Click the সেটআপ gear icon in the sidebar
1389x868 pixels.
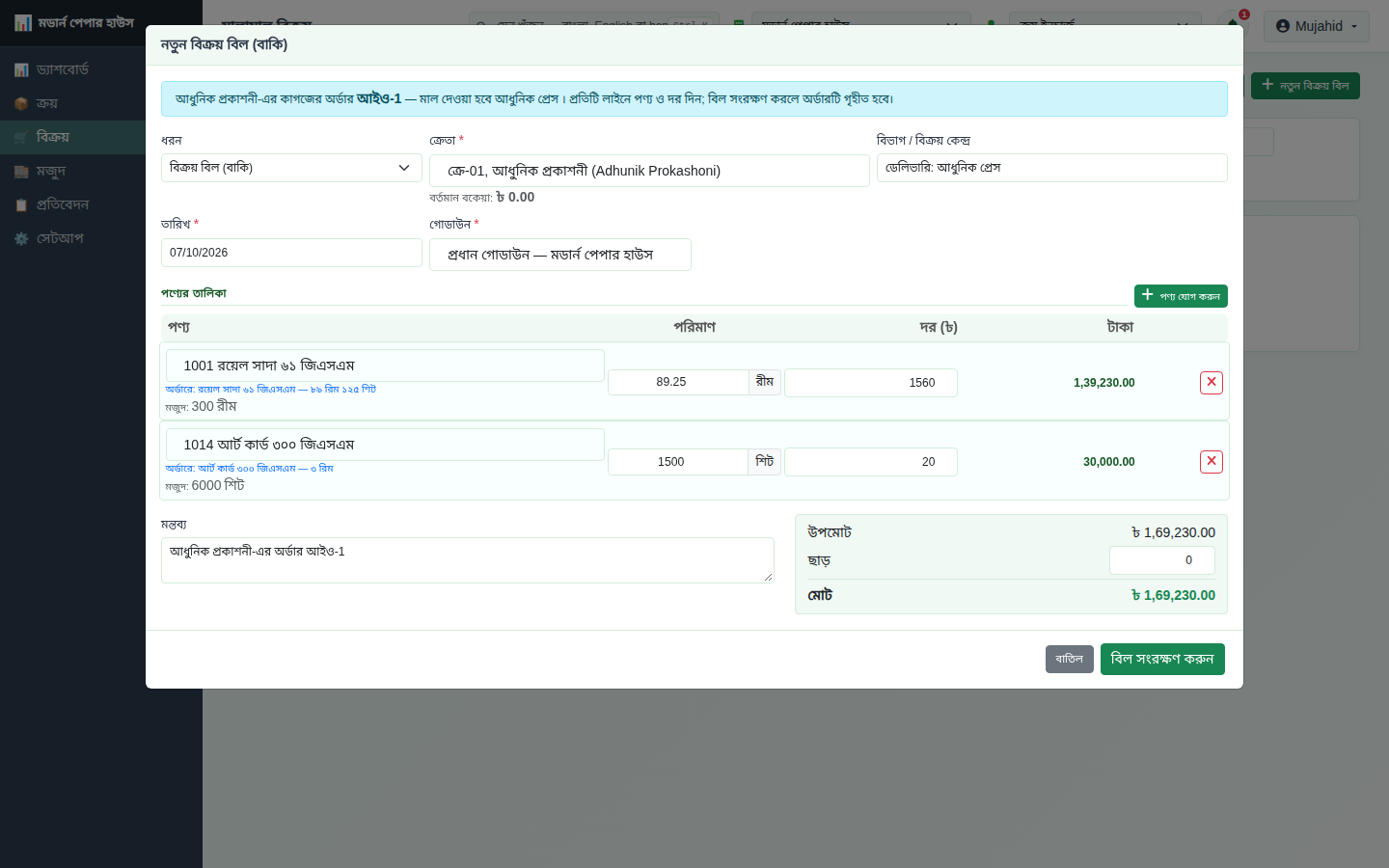tap(21, 239)
